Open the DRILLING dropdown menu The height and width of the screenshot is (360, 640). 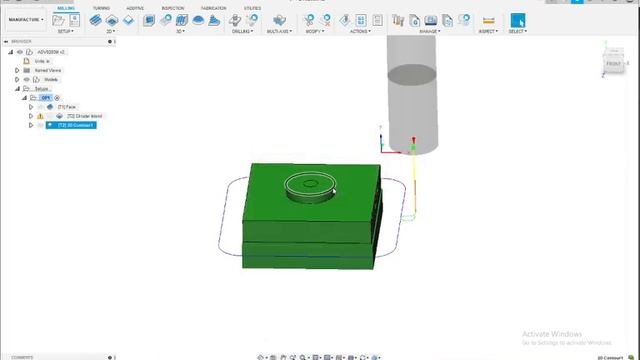pos(242,31)
